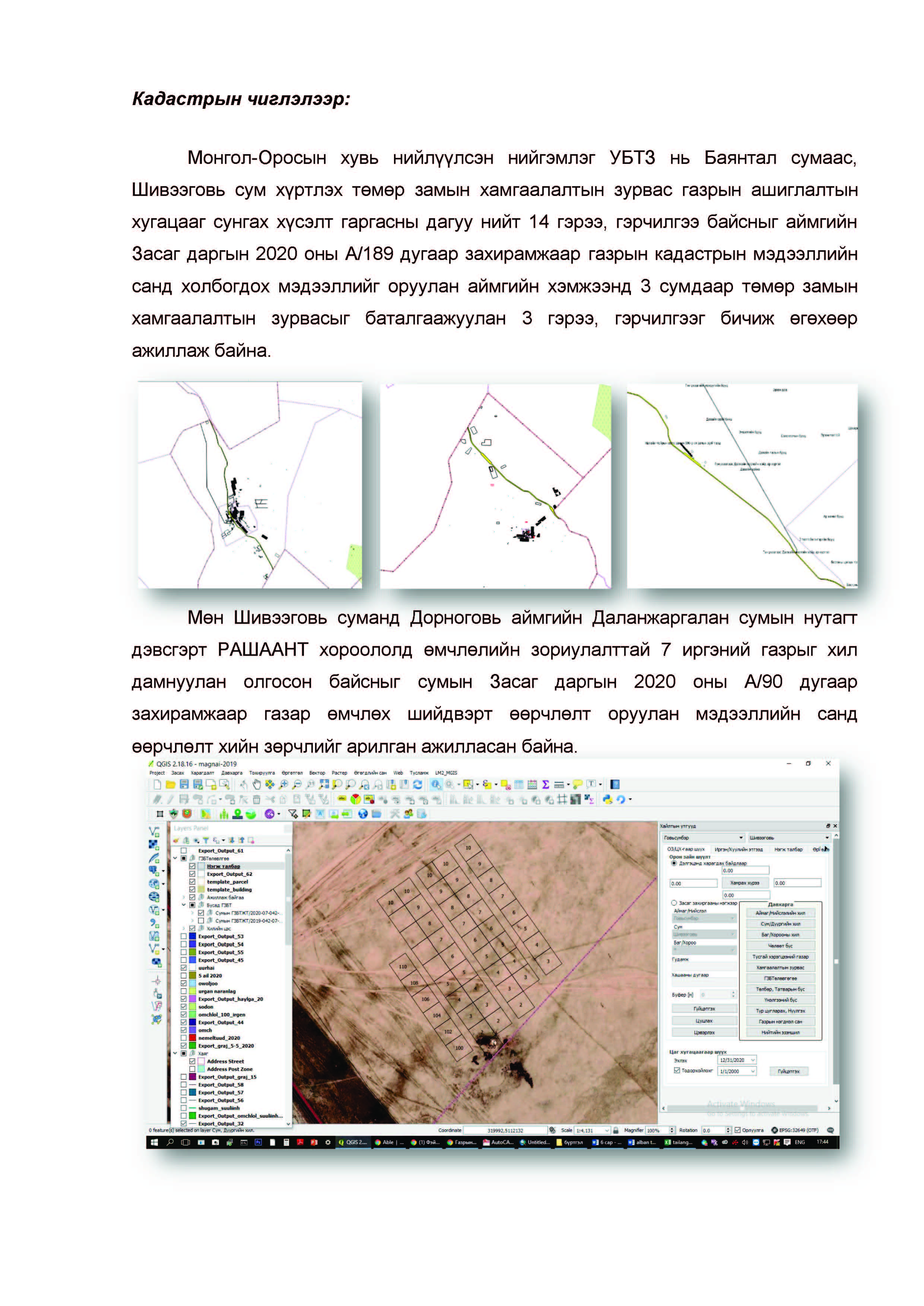Click the Map Tips speech bubble icon

(578, 785)
